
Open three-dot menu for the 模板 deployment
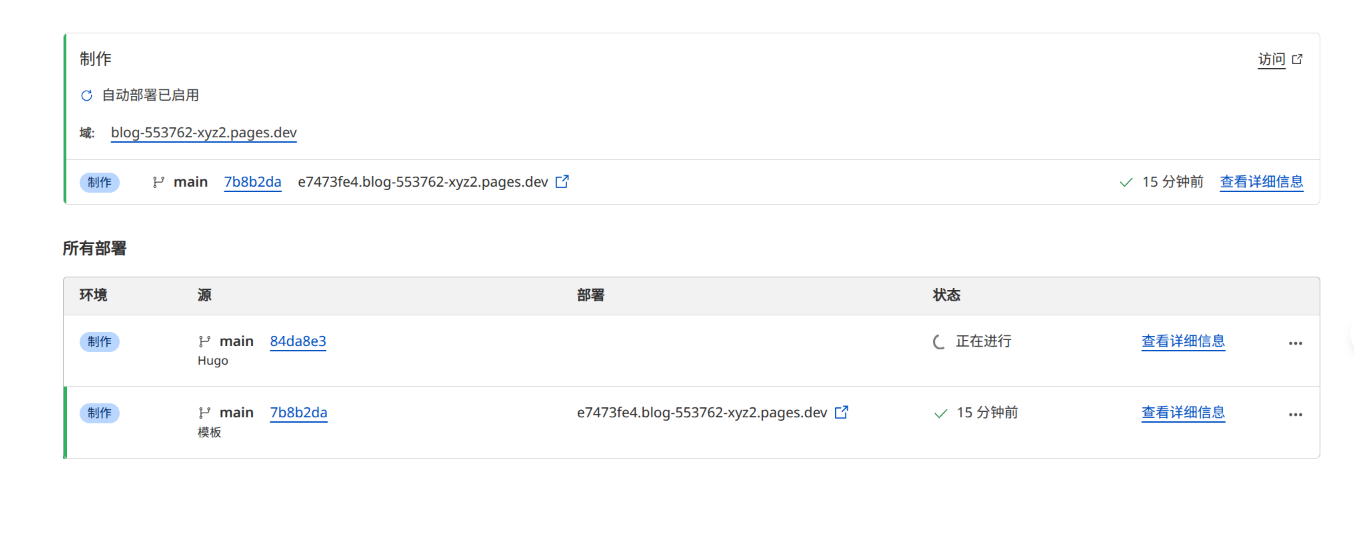tap(1295, 414)
